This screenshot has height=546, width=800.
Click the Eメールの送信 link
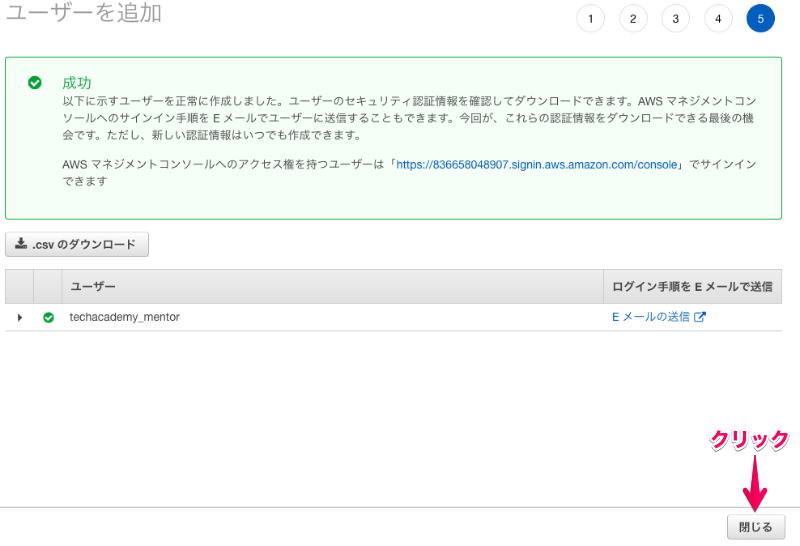coord(650,317)
